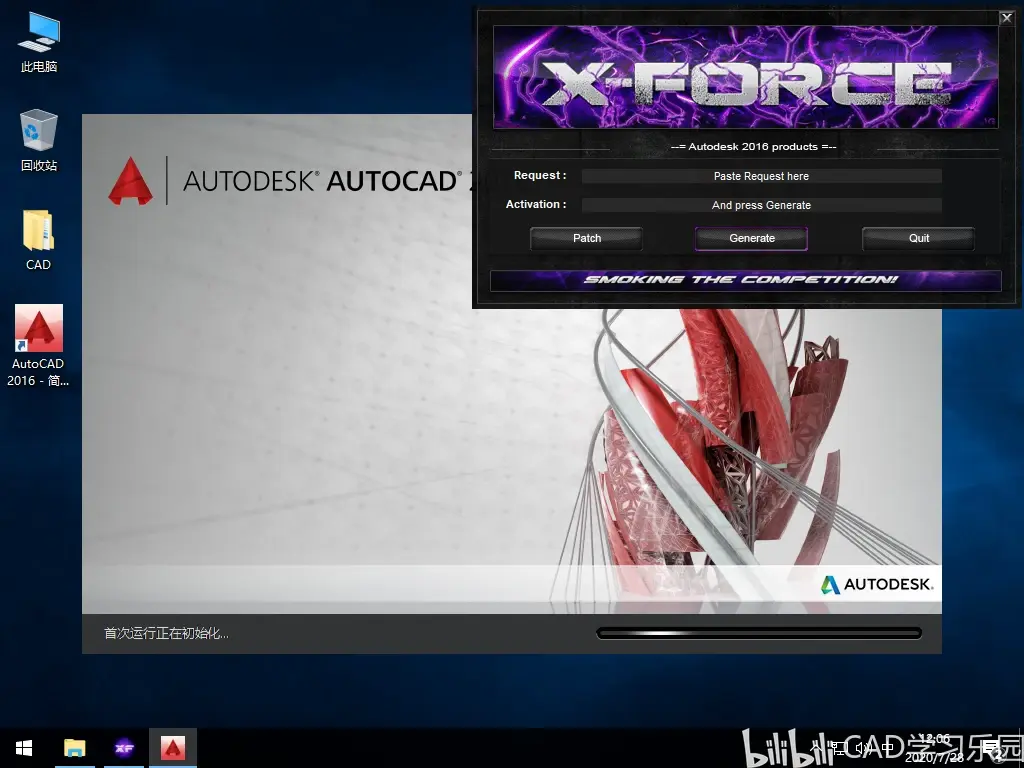The width and height of the screenshot is (1024, 768).
Task: Click the AutoCAD splash loading progress bar
Action: tap(759, 633)
